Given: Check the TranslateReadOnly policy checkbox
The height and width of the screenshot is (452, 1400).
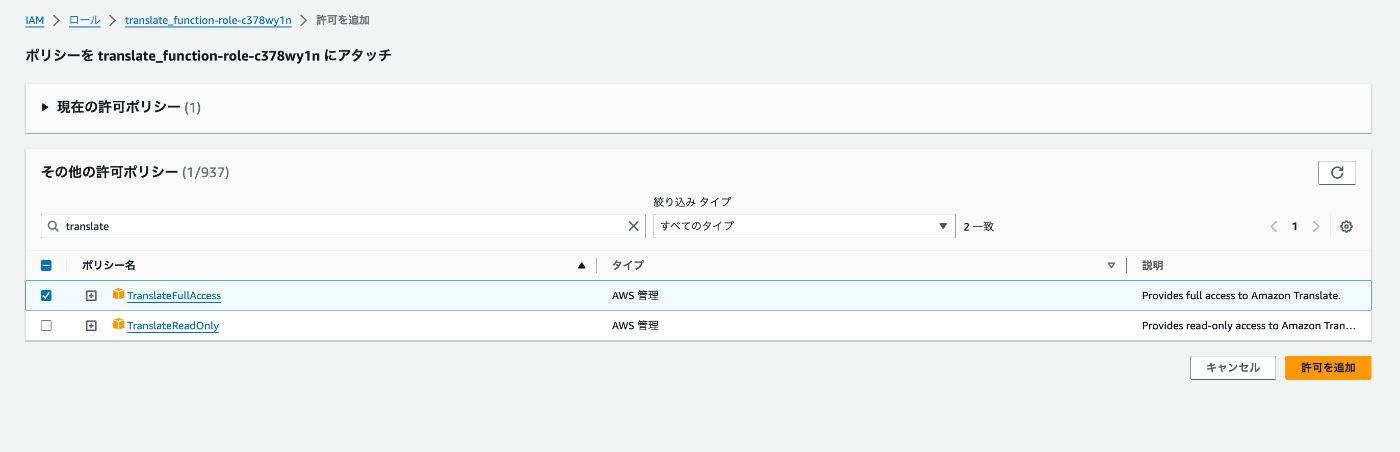Looking at the screenshot, I should coord(46,325).
